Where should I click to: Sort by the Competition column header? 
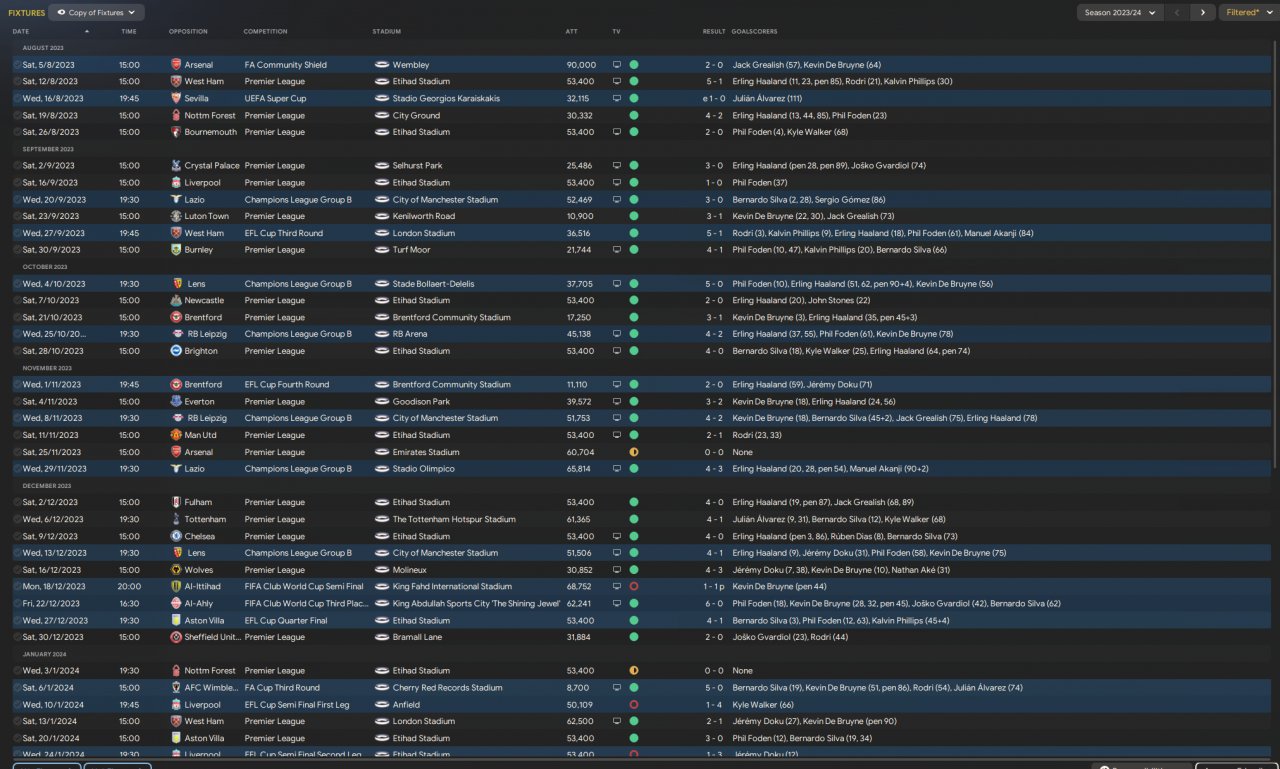[266, 32]
